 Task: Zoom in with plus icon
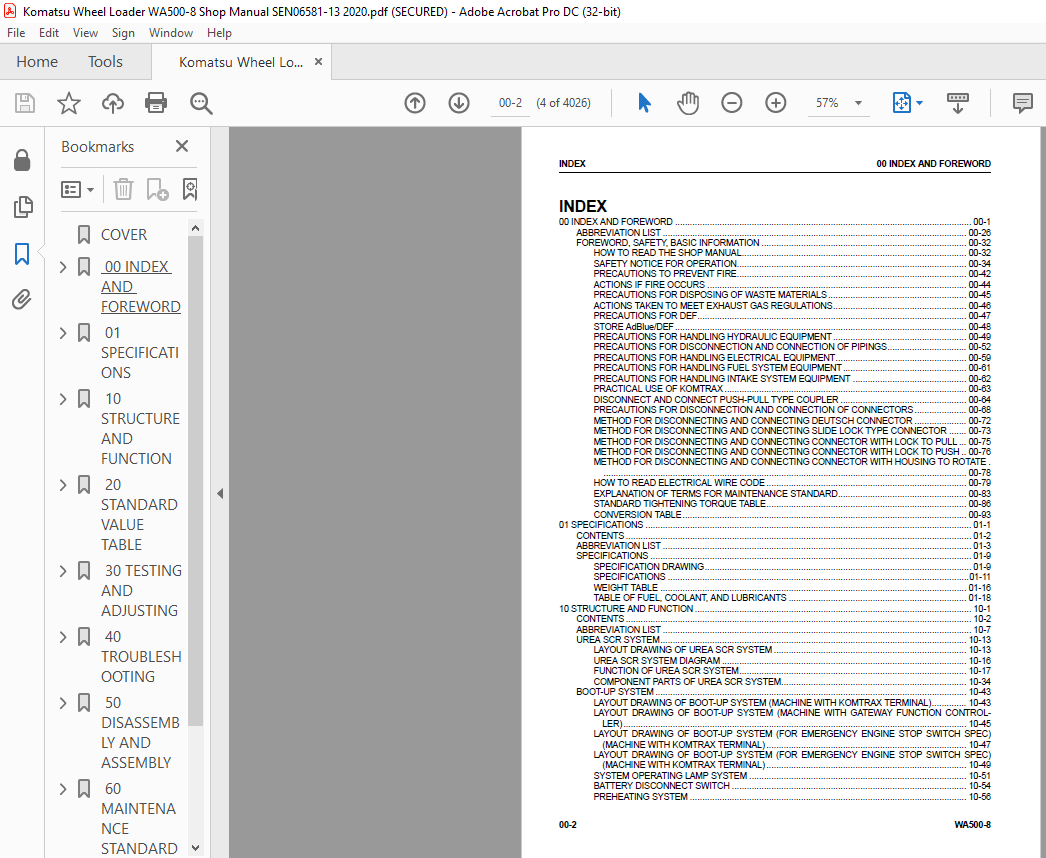click(776, 103)
